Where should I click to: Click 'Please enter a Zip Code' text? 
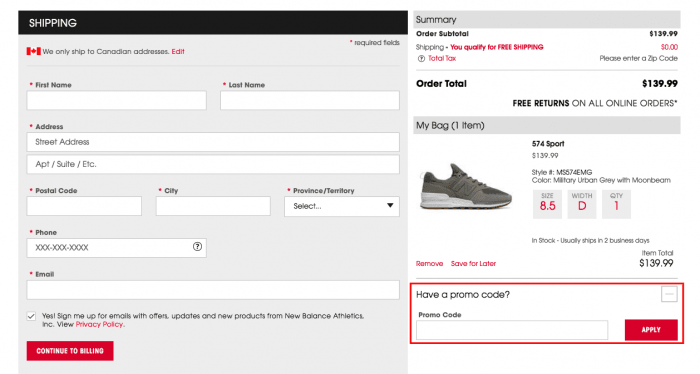click(638, 58)
